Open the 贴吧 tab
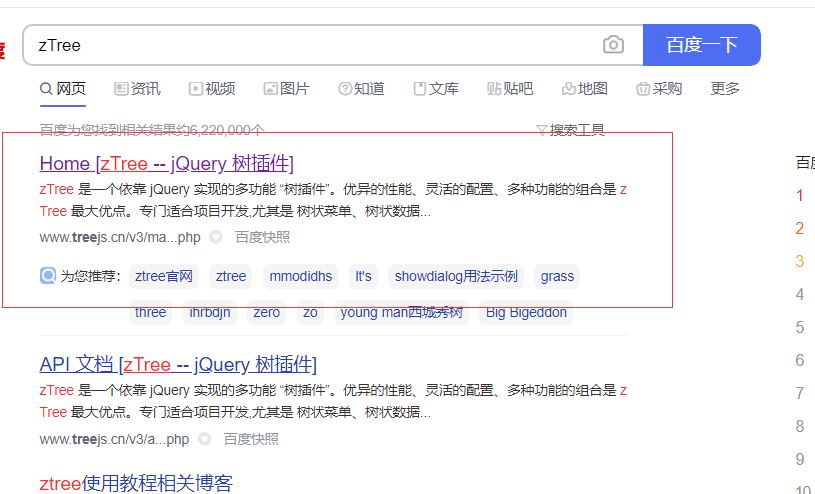 (510, 89)
